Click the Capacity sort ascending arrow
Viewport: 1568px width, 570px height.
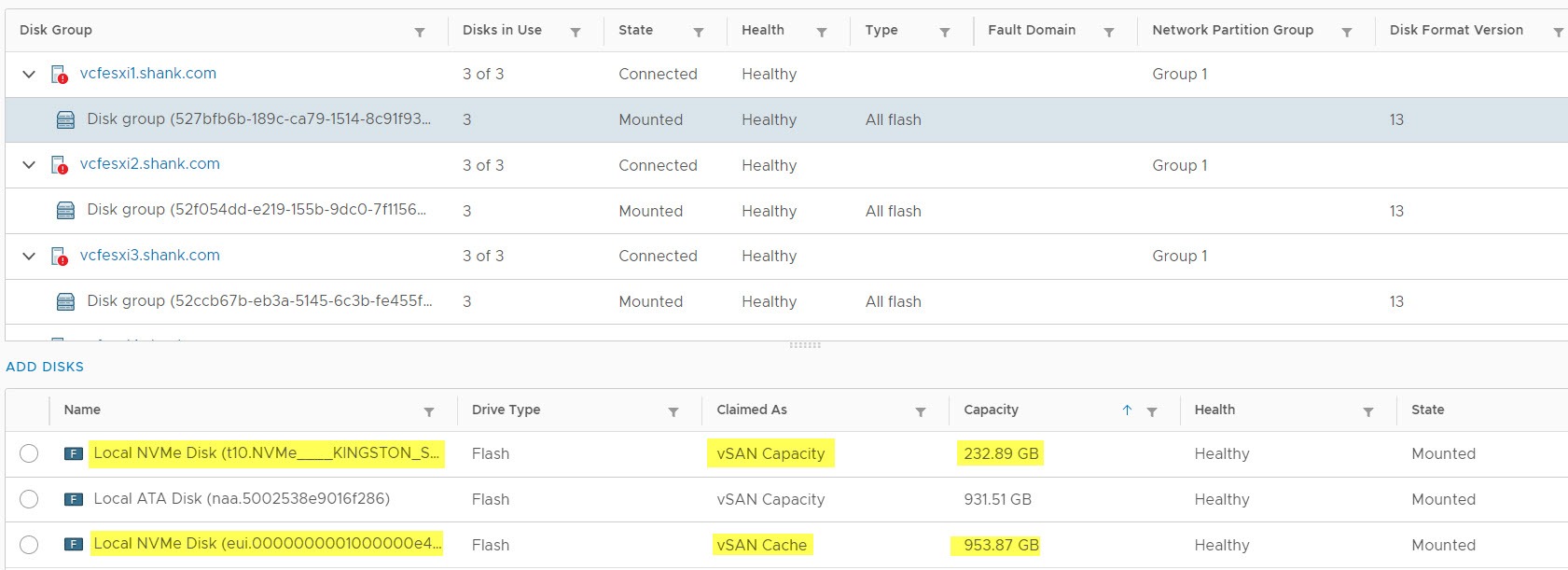(x=1127, y=410)
